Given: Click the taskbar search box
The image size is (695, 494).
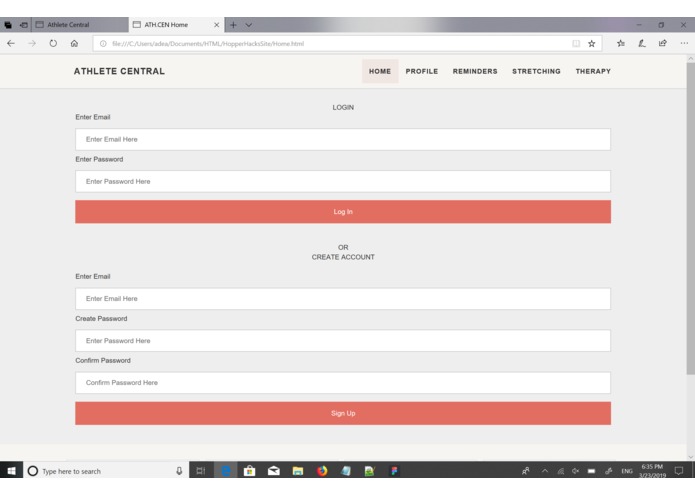Looking at the screenshot, I should 105,471.
